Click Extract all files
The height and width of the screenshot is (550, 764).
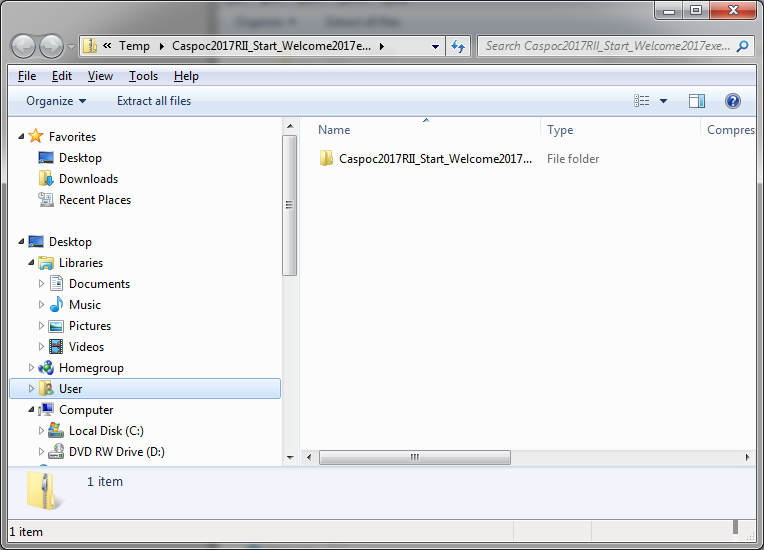pos(154,101)
